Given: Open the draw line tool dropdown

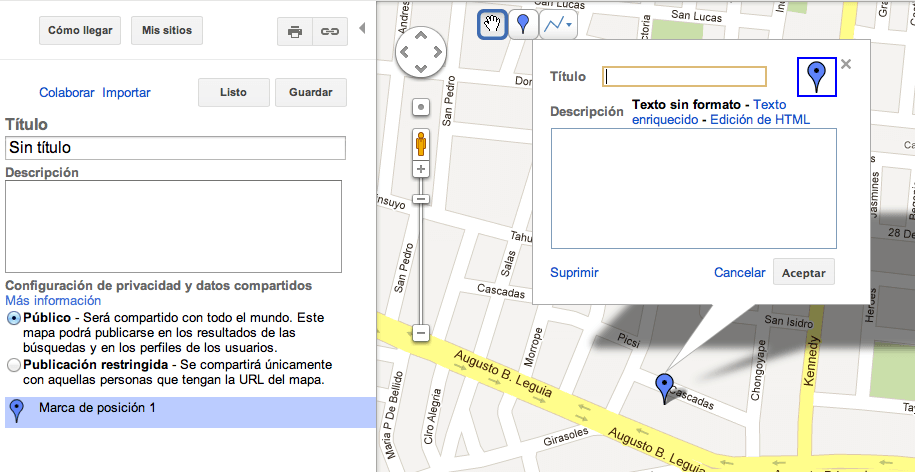Looking at the screenshot, I should [x=558, y=25].
